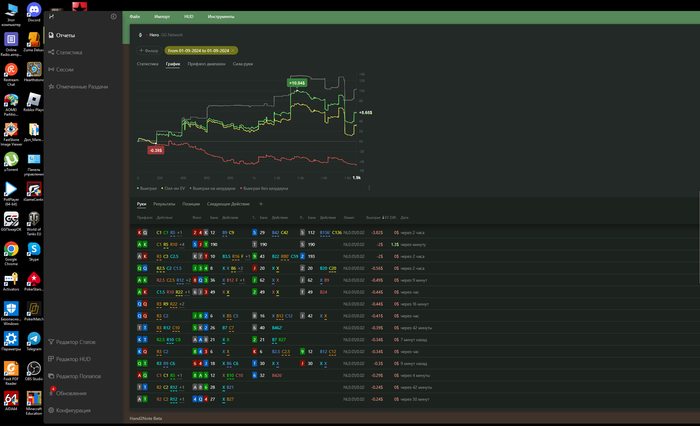The height and width of the screenshot is (426, 700).
Task: Click the + Фильтр button
Action: click(149, 49)
